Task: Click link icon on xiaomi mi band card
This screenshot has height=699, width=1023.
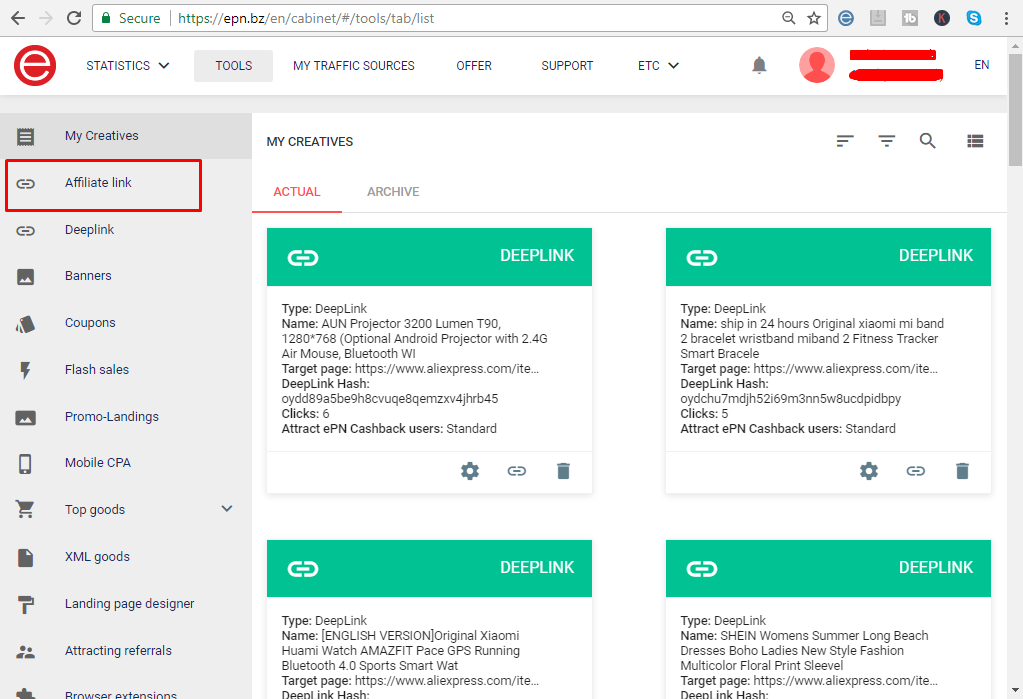Action: (915, 471)
